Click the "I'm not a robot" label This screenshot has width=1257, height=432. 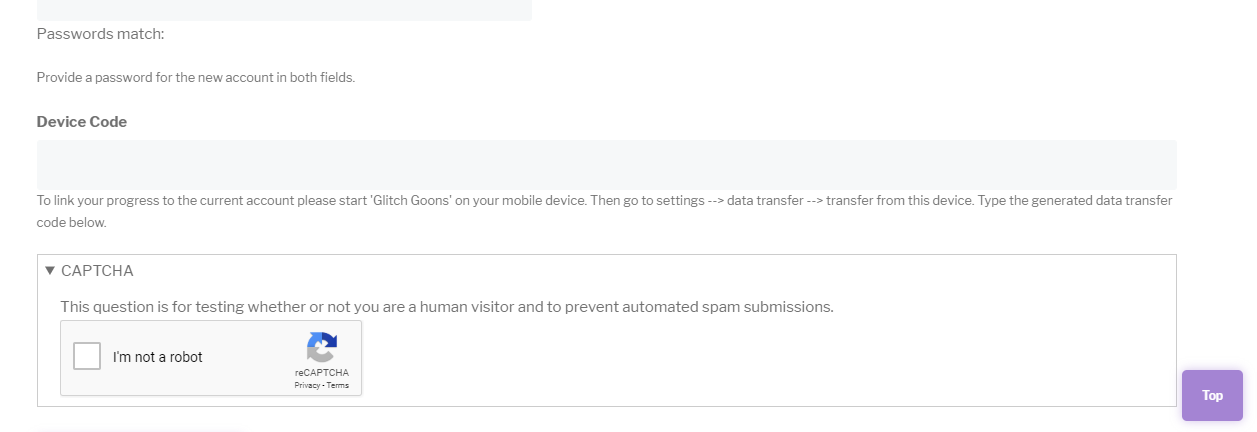coord(158,357)
